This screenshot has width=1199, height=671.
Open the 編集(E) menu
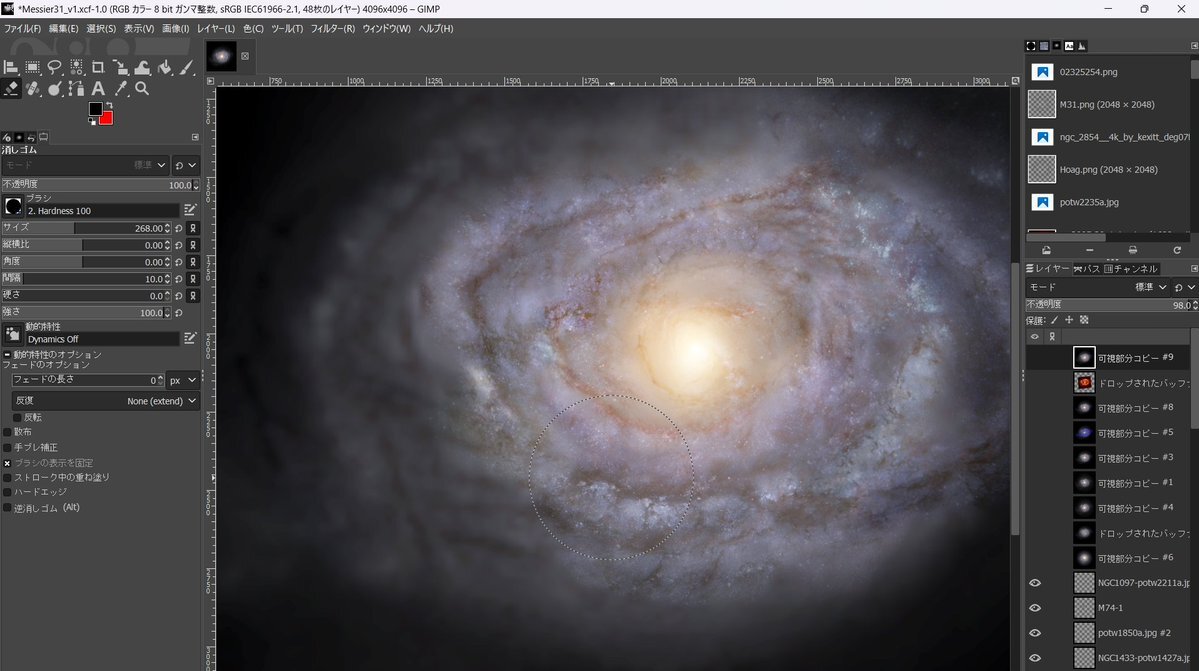(63, 29)
